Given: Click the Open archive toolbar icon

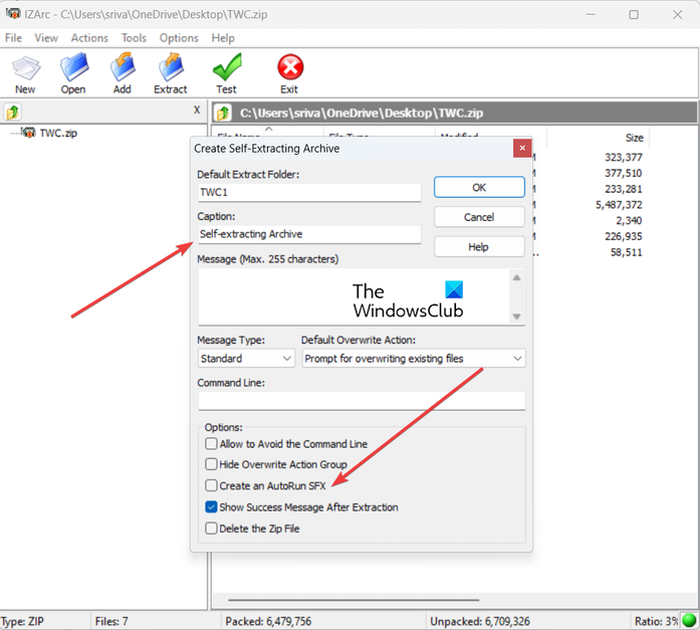Looking at the screenshot, I should [x=74, y=74].
